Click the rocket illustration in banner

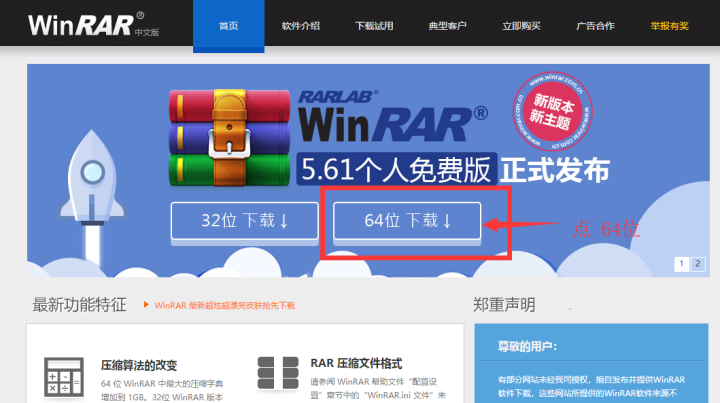[92, 197]
